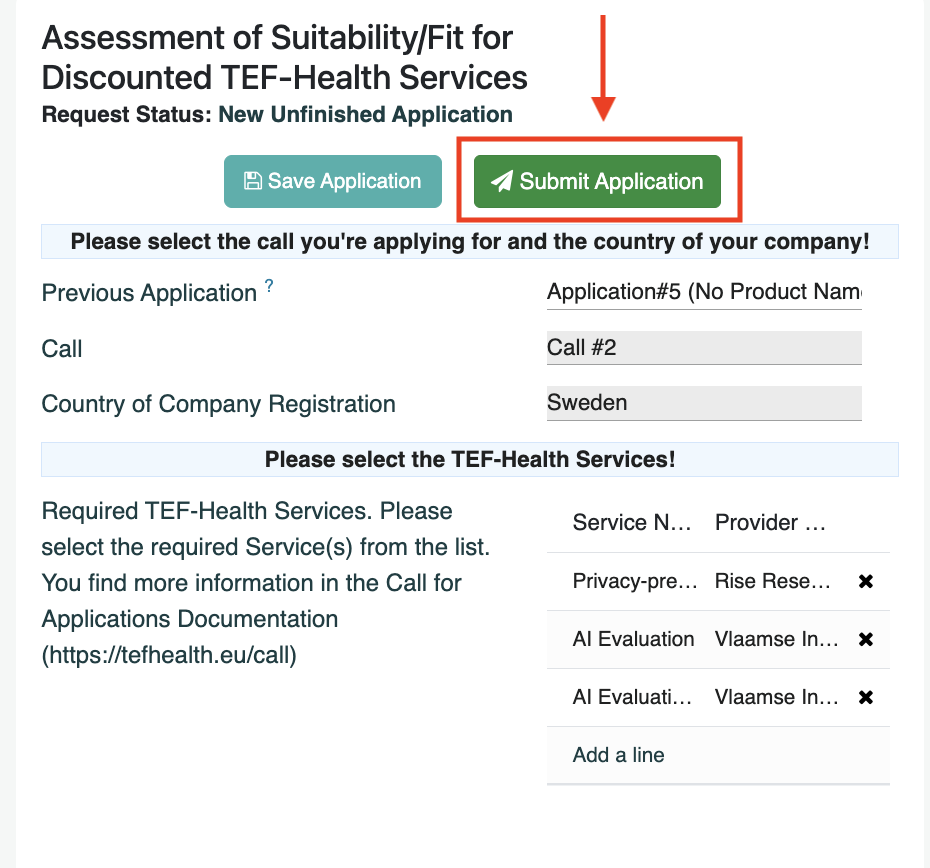Select the Call #2 field

pos(704,348)
